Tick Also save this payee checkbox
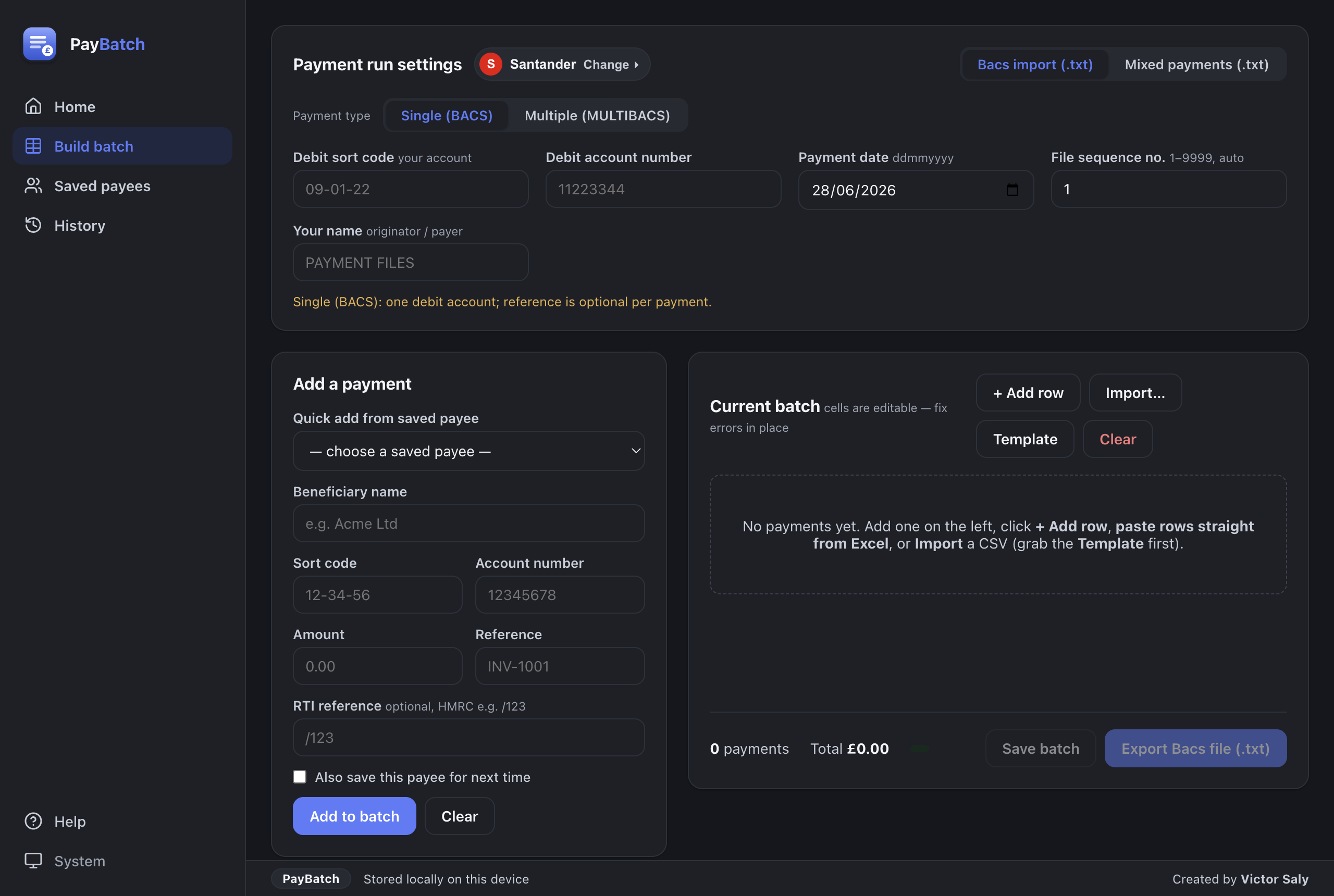This screenshot has height=896, width=1334. pyautogui.click(x=300, y=777)
